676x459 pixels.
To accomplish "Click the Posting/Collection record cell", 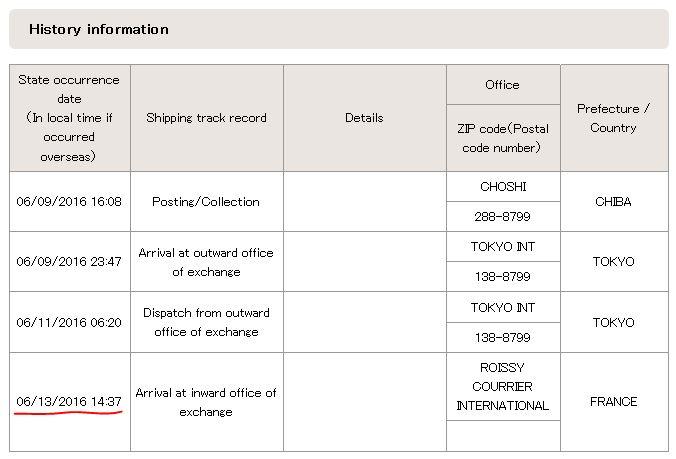I will click(x=207, y=201).
